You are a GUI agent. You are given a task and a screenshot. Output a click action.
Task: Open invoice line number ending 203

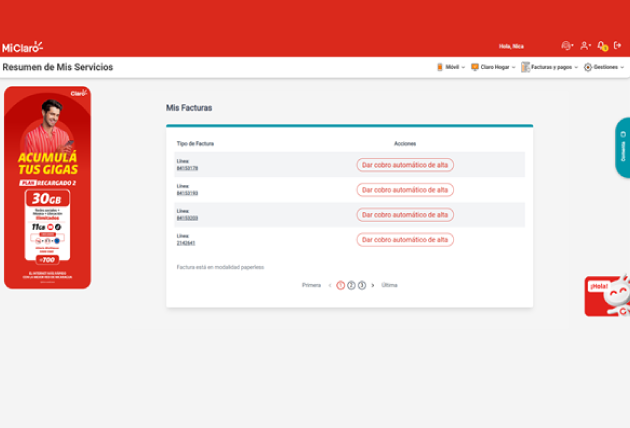click(x=187, y=218)
